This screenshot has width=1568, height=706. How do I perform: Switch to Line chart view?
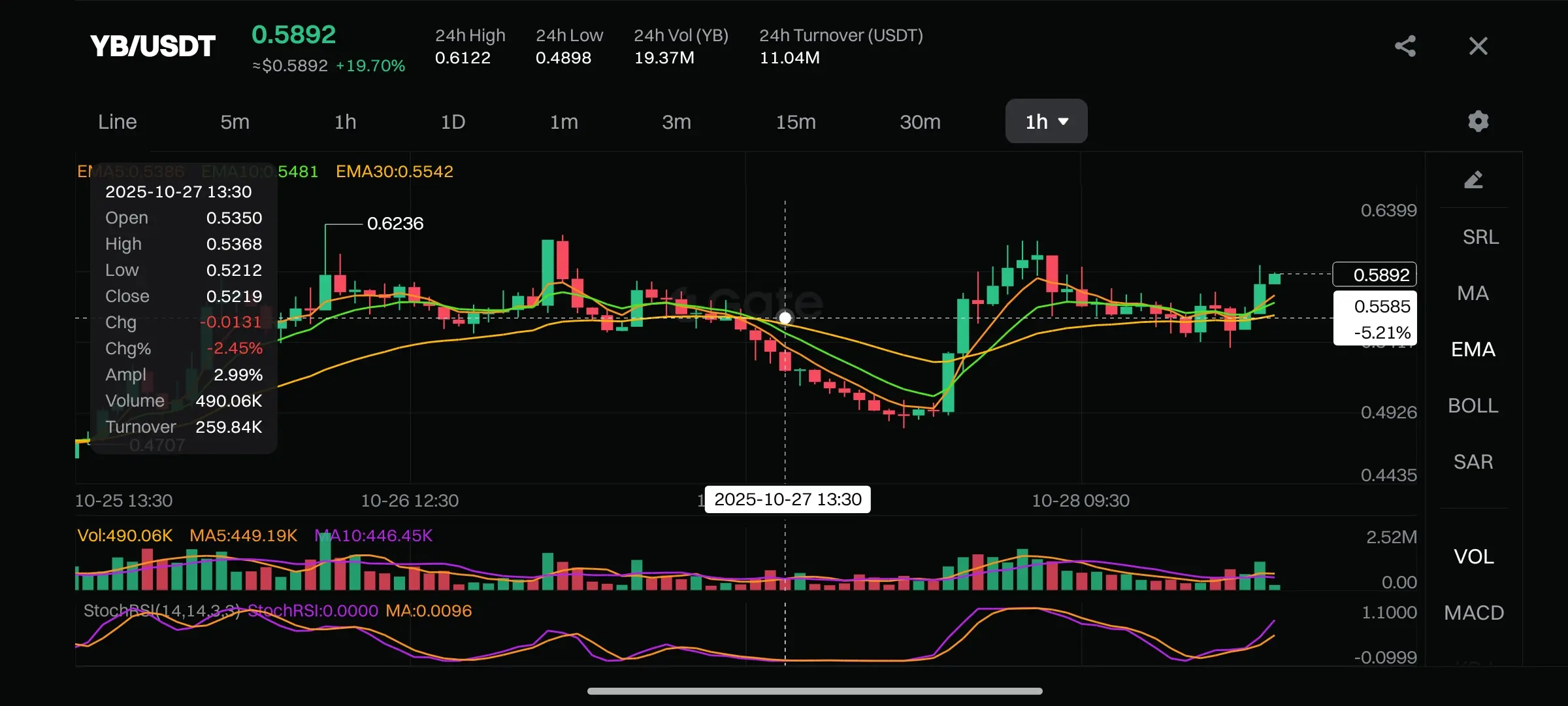coord(118,122)
